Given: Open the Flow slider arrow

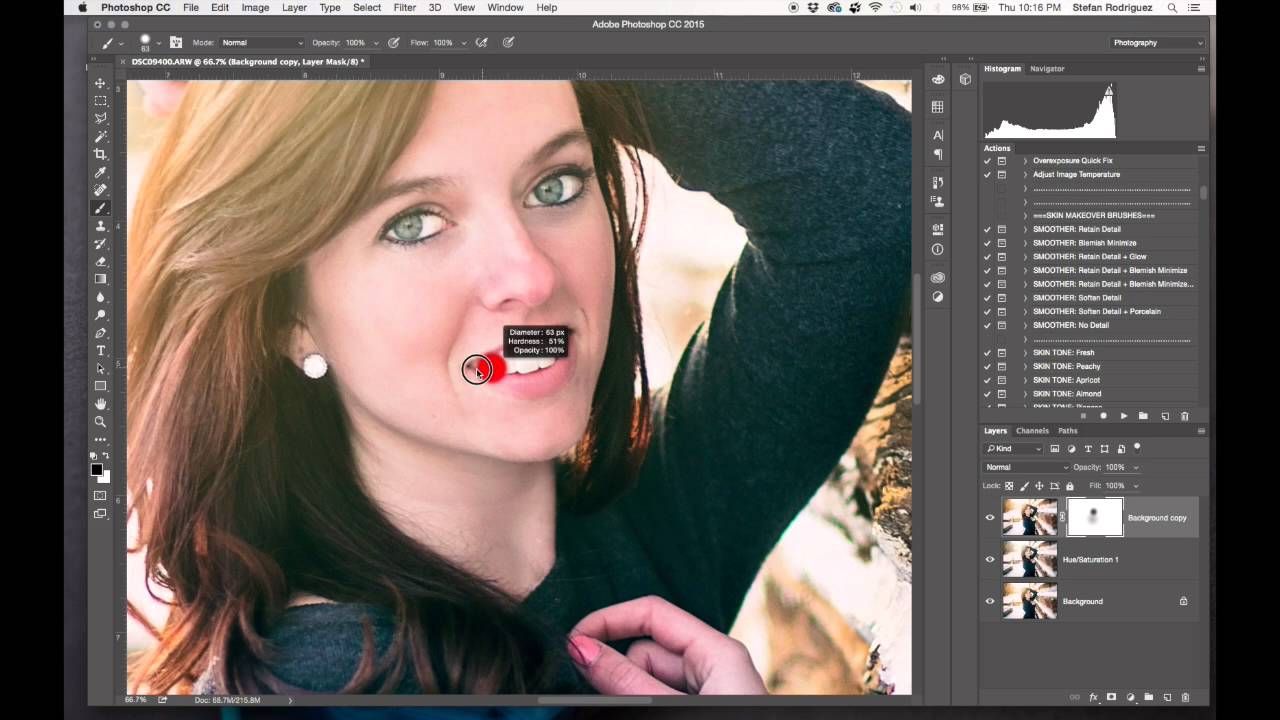Looking at the screenshot, I should pyautogui.click(x=464, y=43).
